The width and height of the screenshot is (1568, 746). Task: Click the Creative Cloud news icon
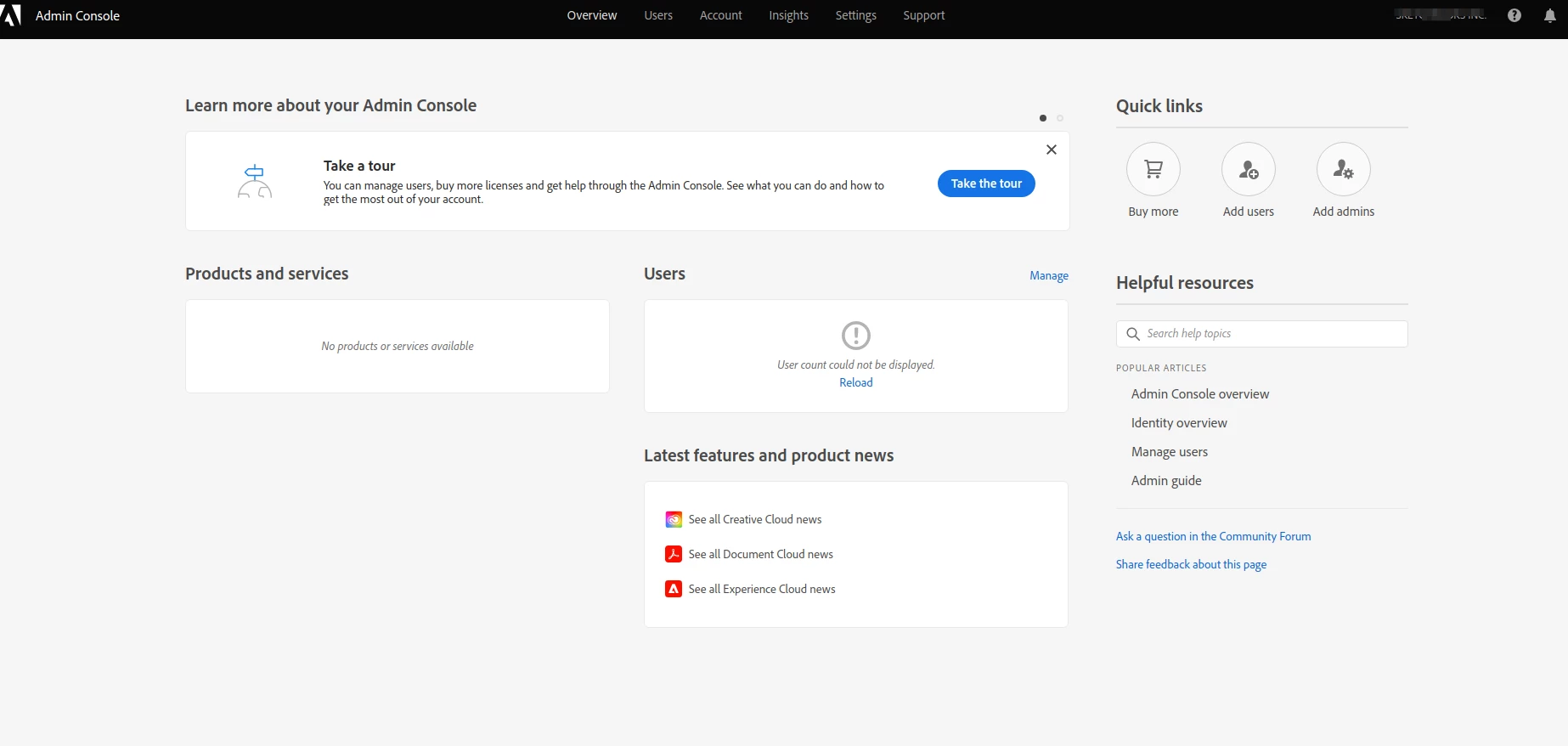point(674,519)
